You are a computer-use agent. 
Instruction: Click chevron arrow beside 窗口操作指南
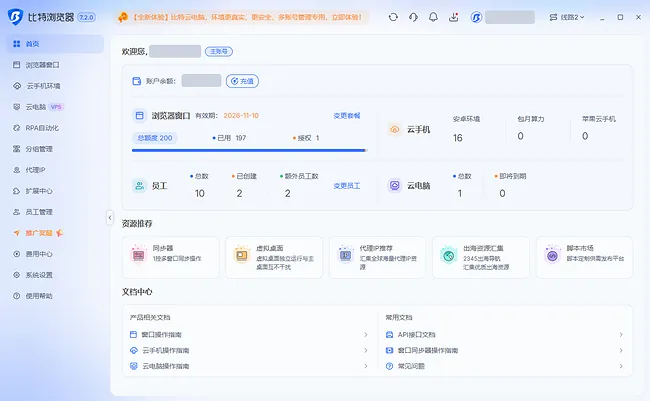pos(366,335)
